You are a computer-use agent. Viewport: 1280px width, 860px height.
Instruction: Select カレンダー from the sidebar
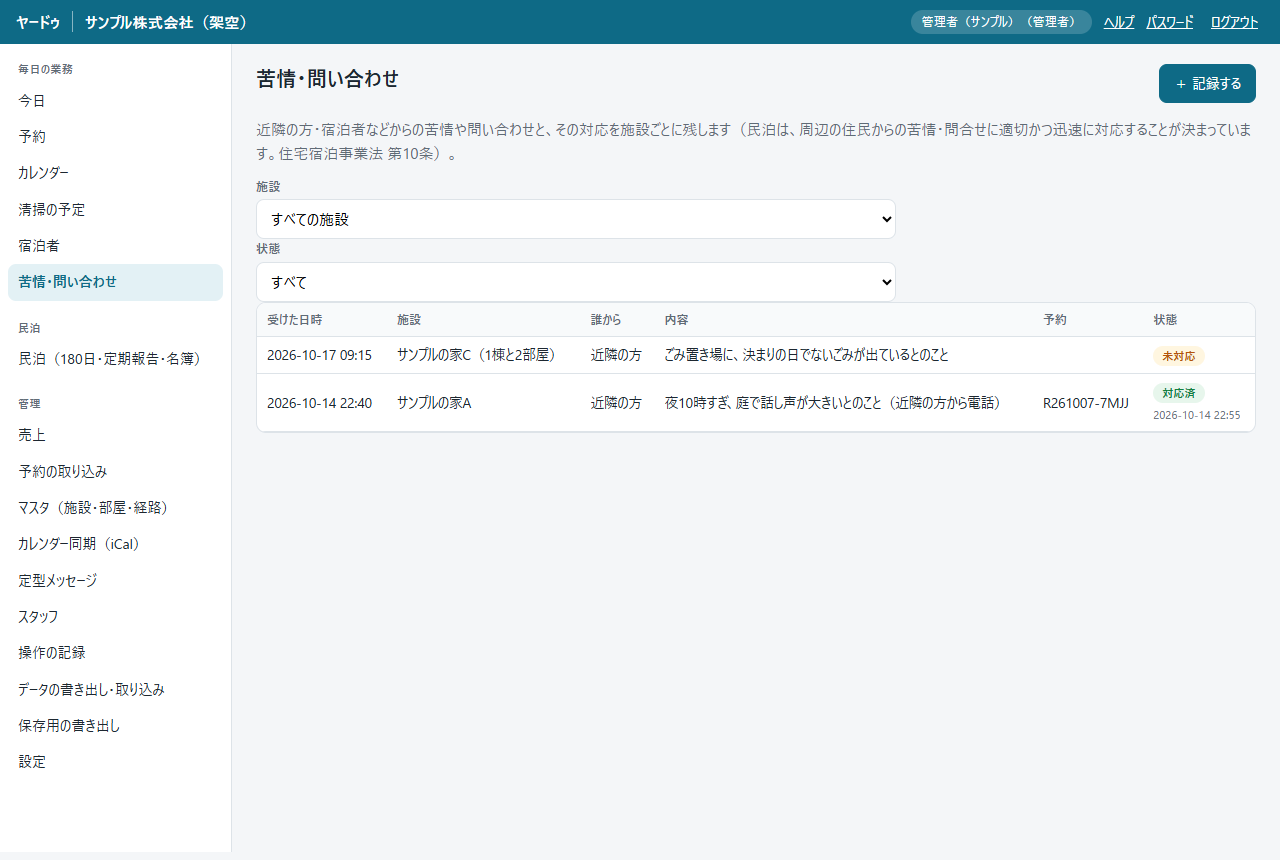(x=115, y=173)
